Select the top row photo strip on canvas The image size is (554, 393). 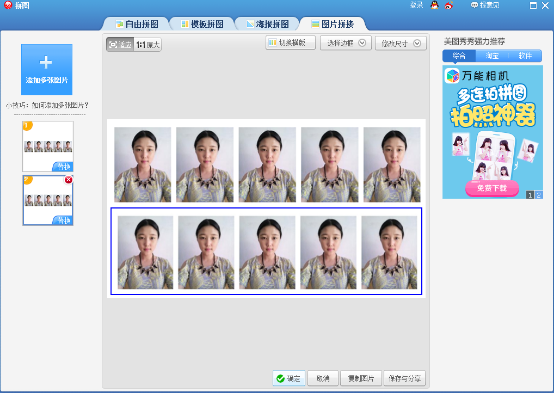pyautogui.click(x=267, y=164)
